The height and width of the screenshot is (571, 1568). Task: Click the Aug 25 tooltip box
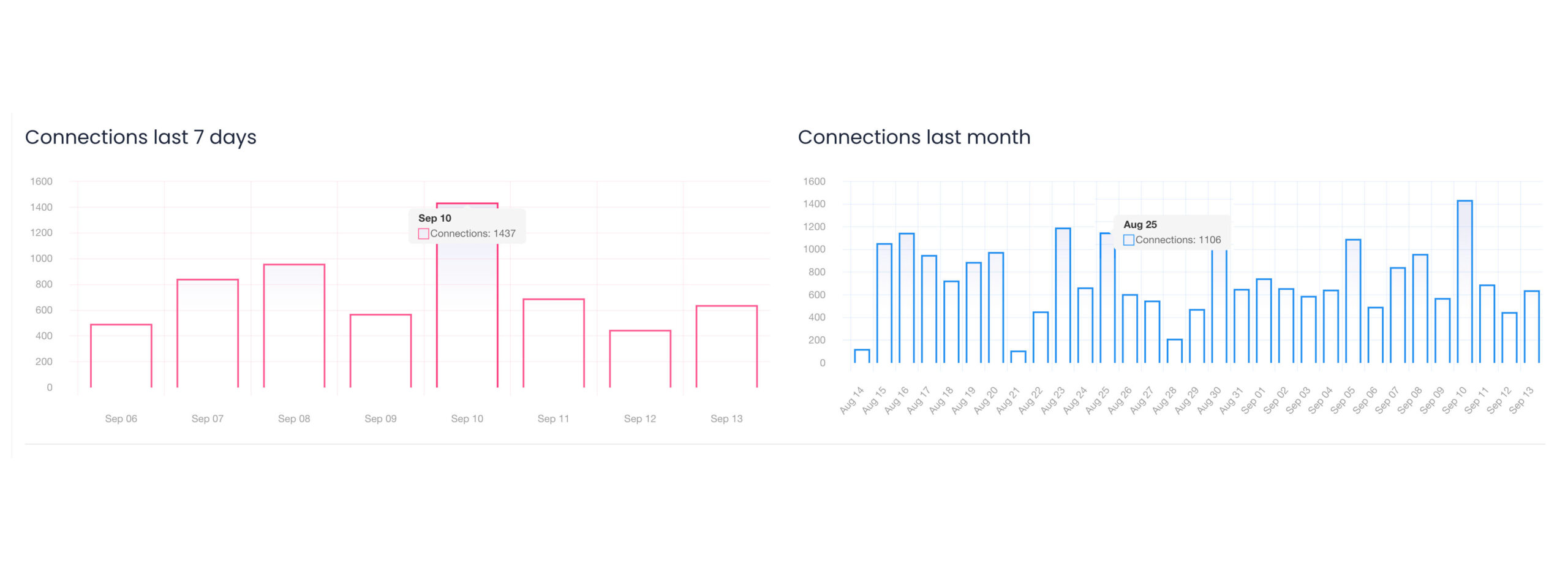tap(1171, 232)
